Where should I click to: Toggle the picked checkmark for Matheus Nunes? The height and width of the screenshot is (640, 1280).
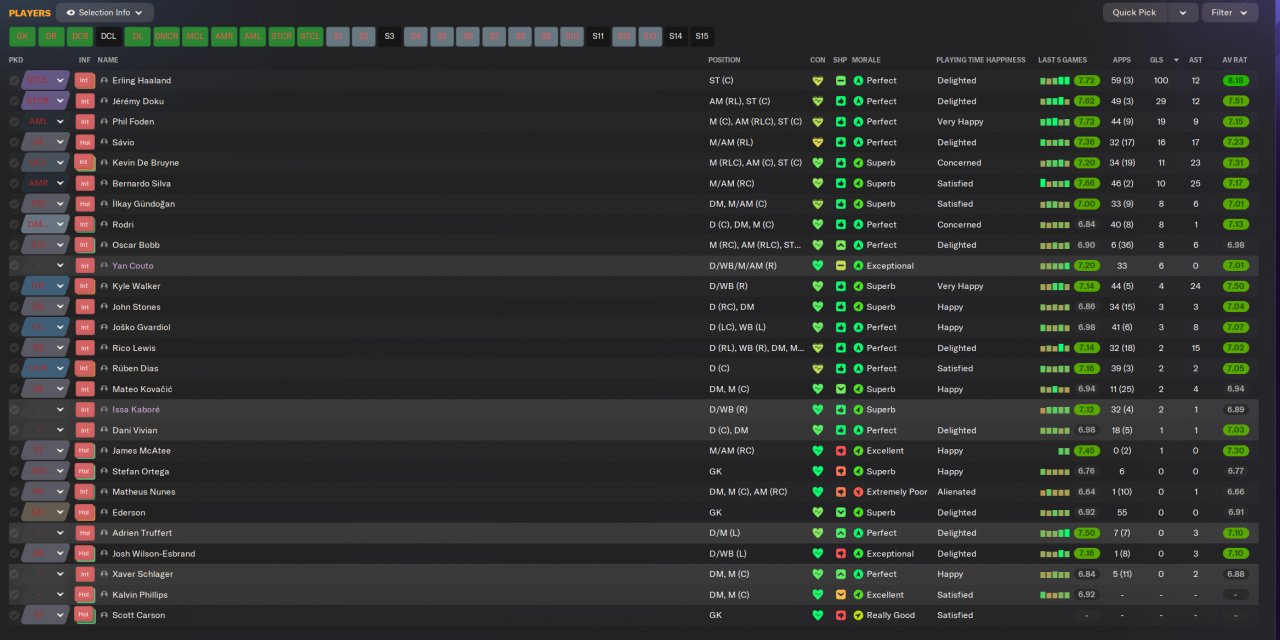coord(14,492)
